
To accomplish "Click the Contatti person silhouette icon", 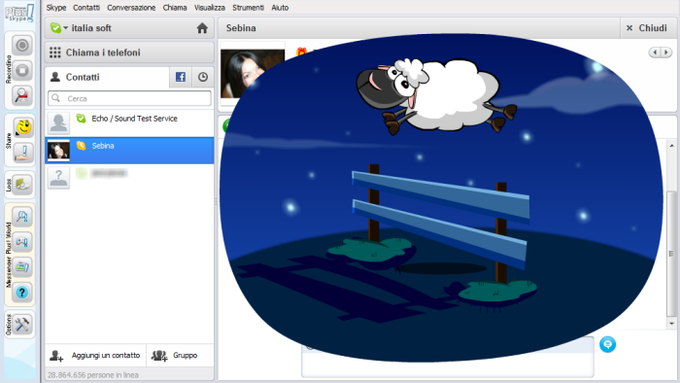I will point(55,77).
